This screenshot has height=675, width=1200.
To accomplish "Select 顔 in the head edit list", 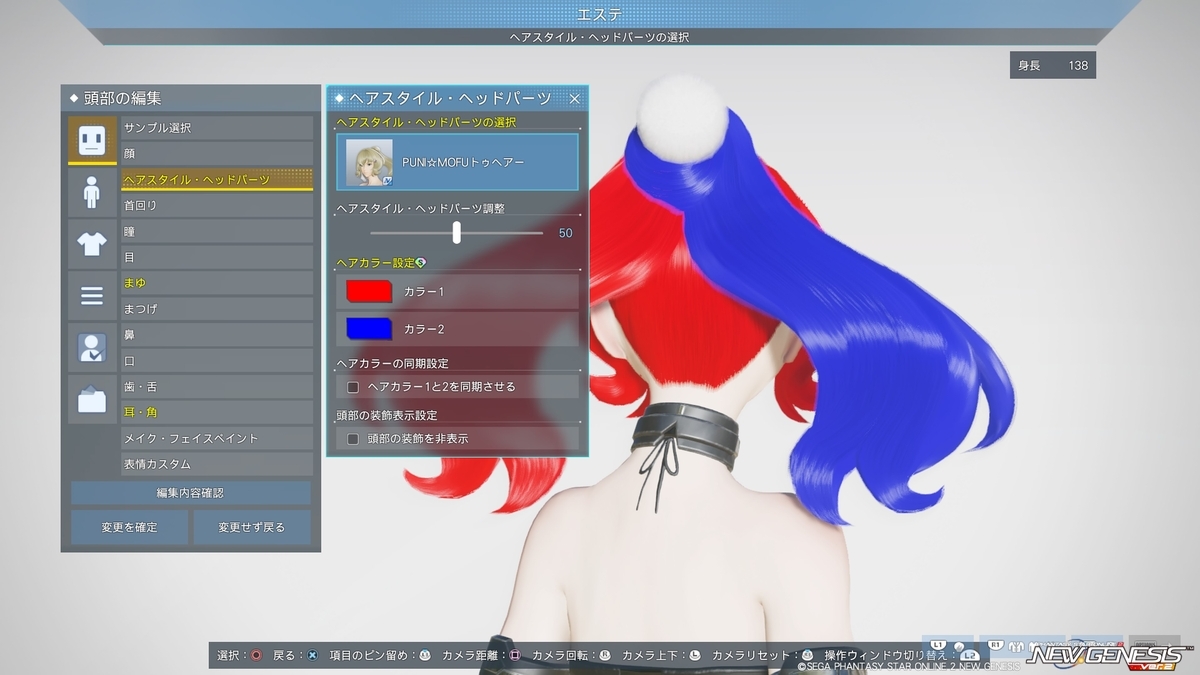I will [217, 154].
